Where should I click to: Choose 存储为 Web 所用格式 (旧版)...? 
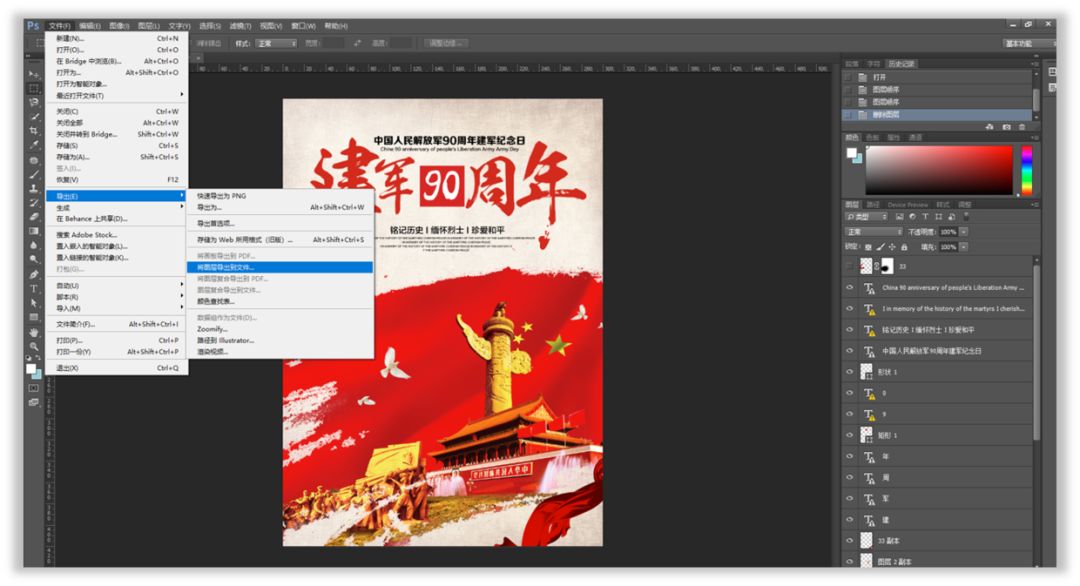(x=280, y=240)
